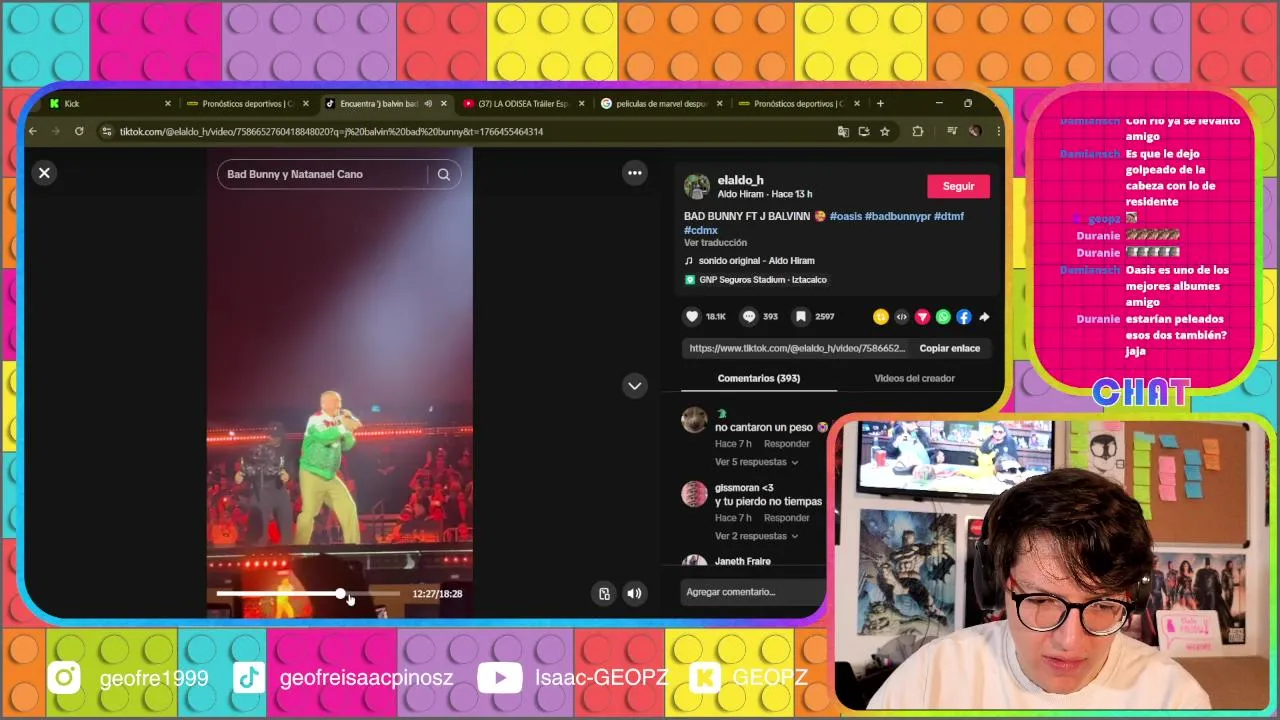The width and height of the screenshot is (1280, 720).
Task: Switch to the Kick browser tab
Action: 107,103
